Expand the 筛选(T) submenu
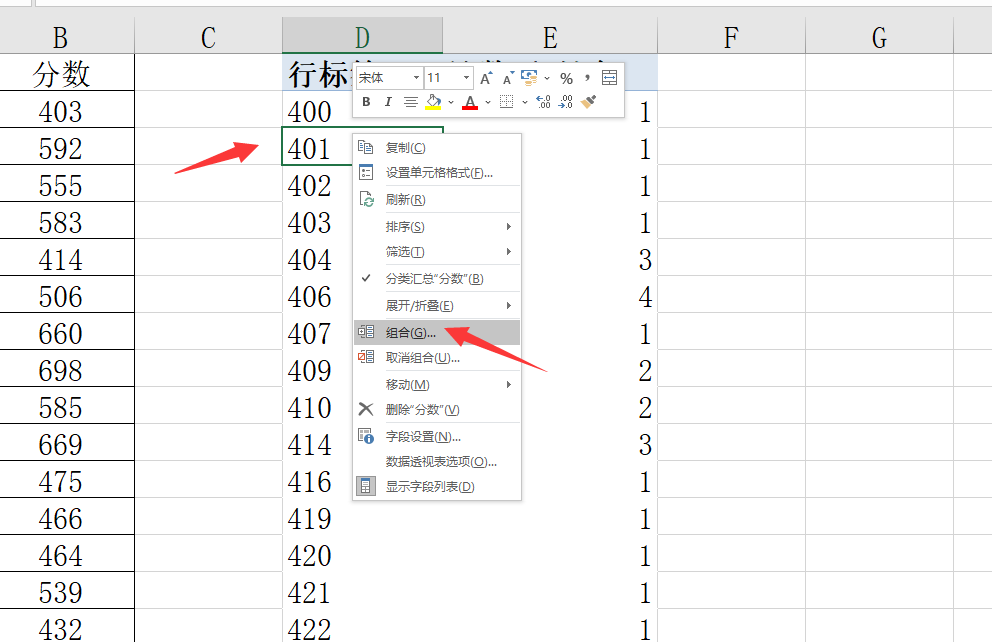This screenshot has width=992, height=642. (x=437, y=252)
